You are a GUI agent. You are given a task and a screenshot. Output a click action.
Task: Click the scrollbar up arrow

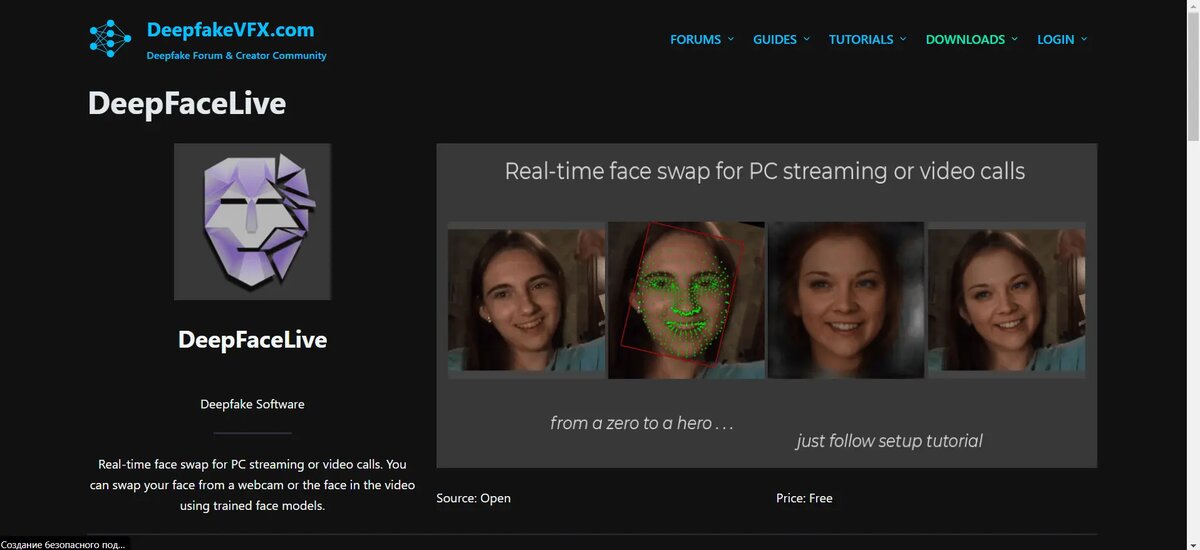tap(1192, 7)
